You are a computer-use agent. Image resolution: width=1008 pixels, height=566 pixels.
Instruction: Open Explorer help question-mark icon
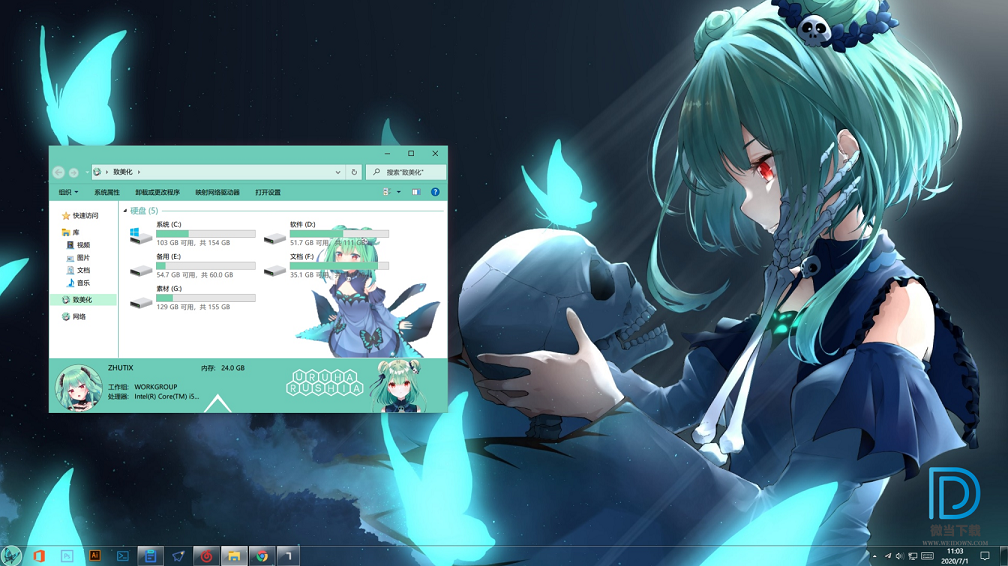435,192
